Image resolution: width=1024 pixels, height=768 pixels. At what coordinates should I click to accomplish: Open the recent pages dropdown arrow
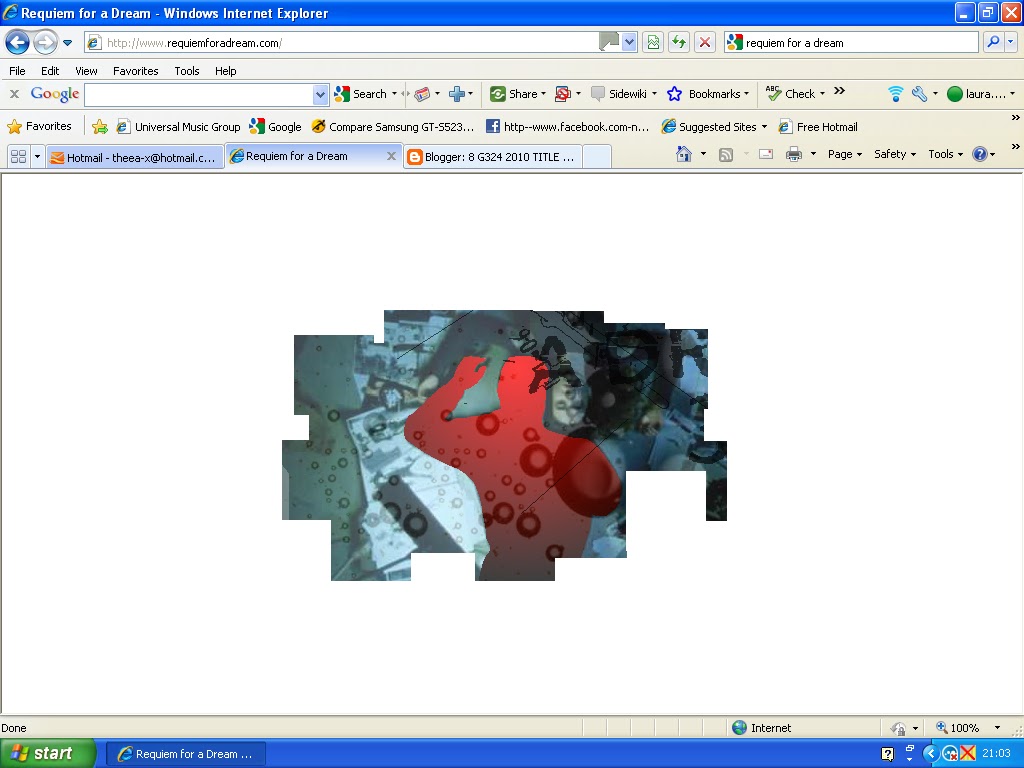[67, 43]
